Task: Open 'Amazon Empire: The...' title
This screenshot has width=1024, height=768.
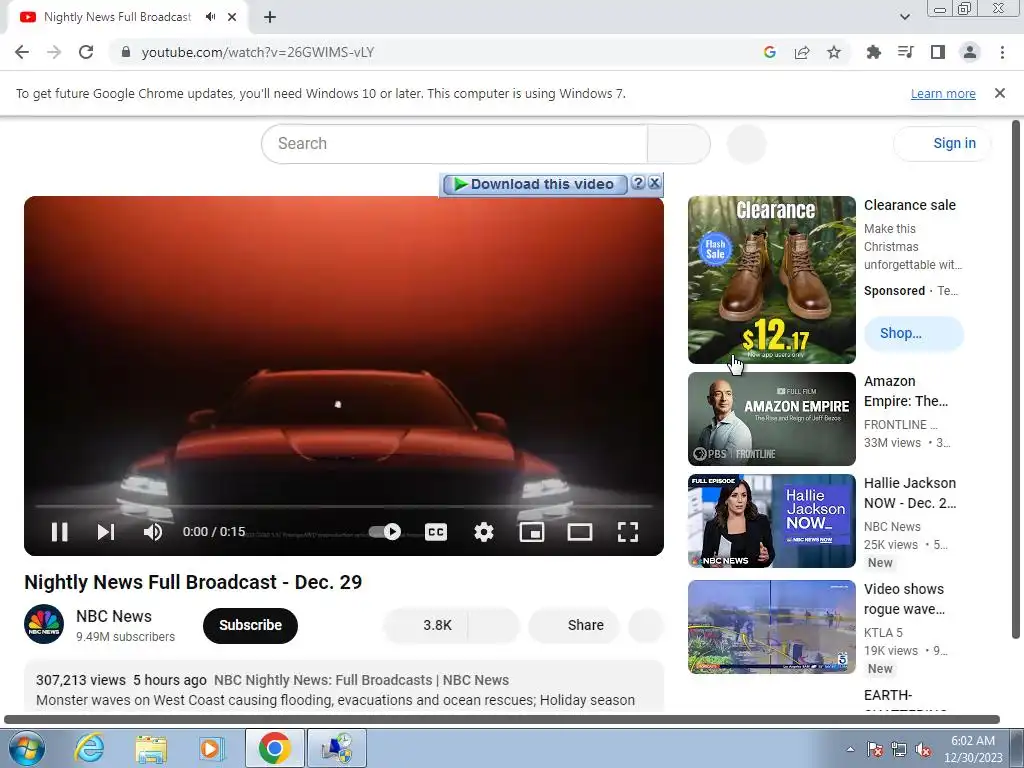Action: pyautogui.click(x=905, y=391)
